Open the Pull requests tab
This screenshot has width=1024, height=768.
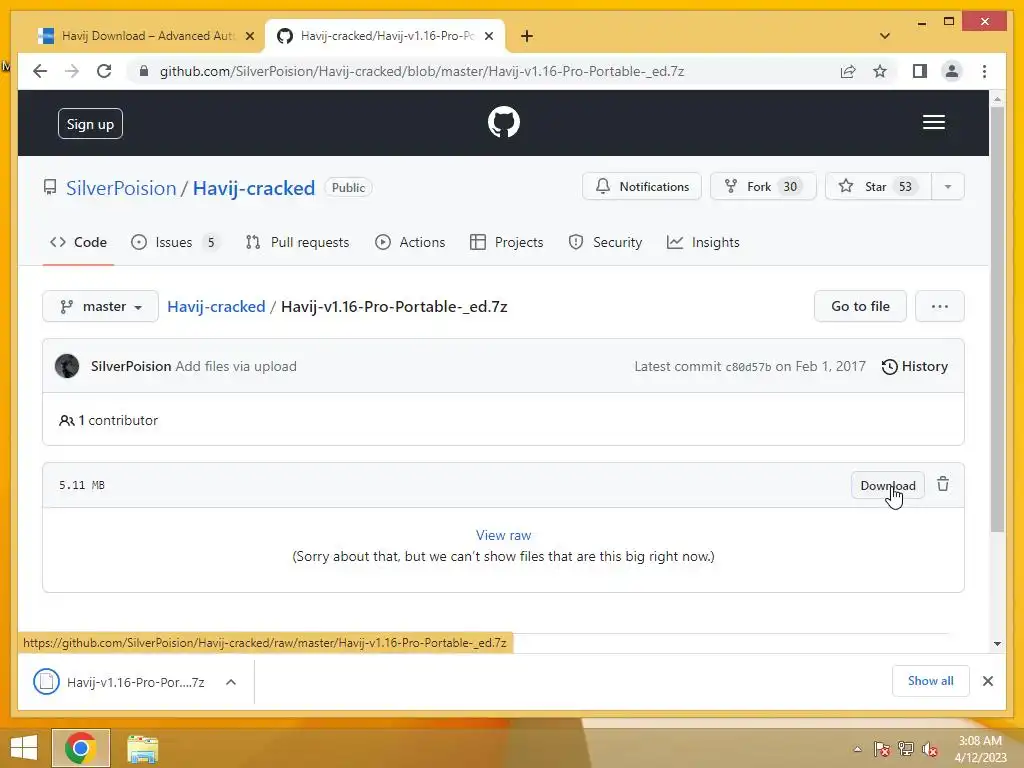[x=297, y=242]
